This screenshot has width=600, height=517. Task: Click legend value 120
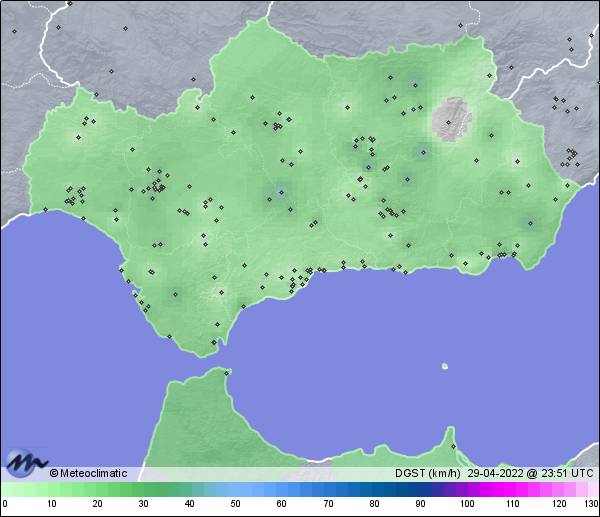point(559,503)
